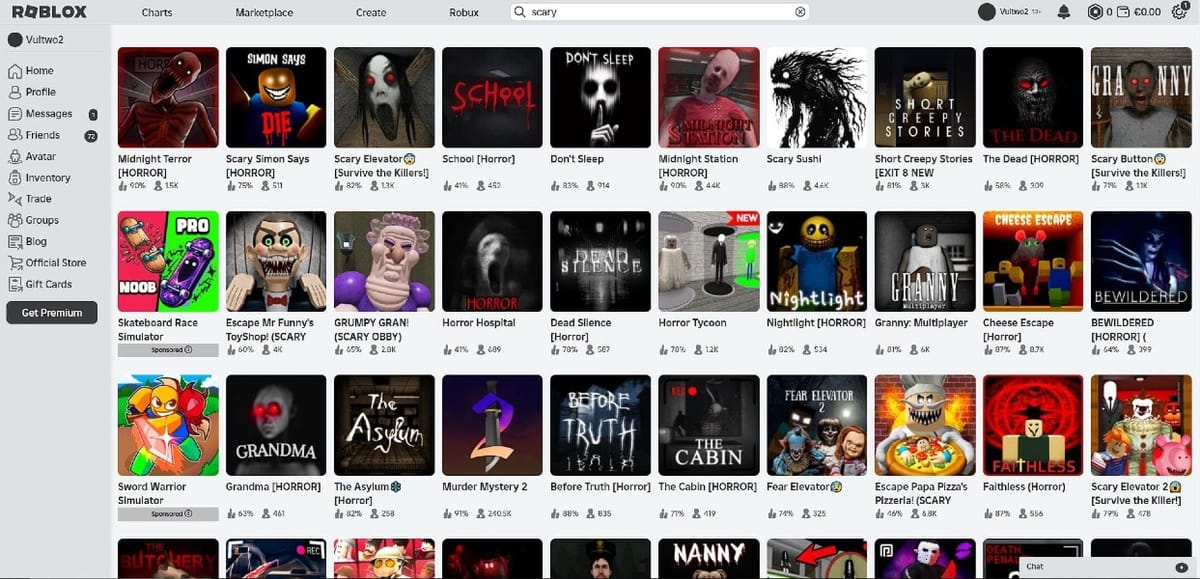Viewport: 1200px width, 579px height.
Task: Click the Scary Elevator 2 title
Action: tap(1137, 493)
